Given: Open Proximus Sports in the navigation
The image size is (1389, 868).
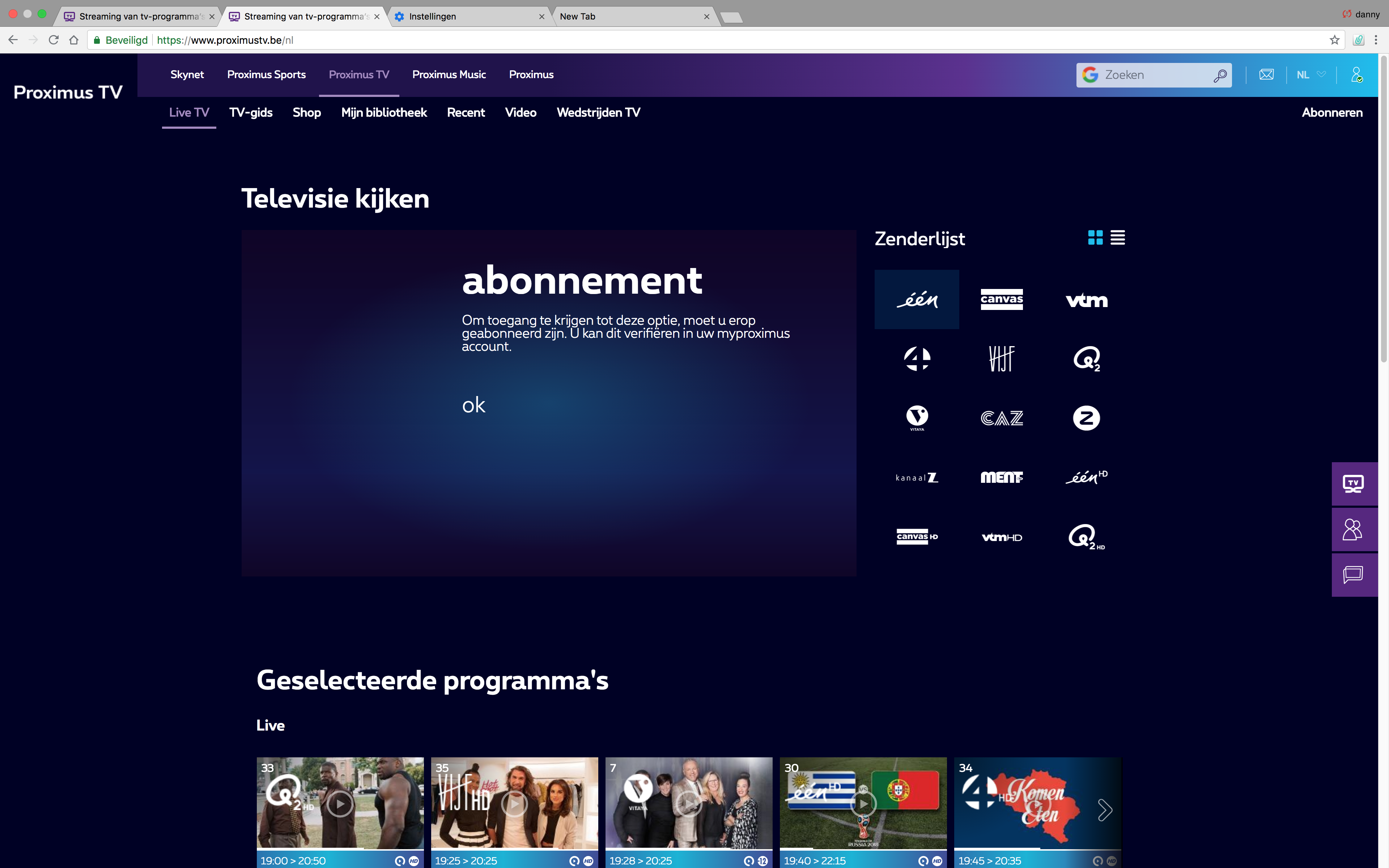Looking at the screenshot, I should point(266,75).
